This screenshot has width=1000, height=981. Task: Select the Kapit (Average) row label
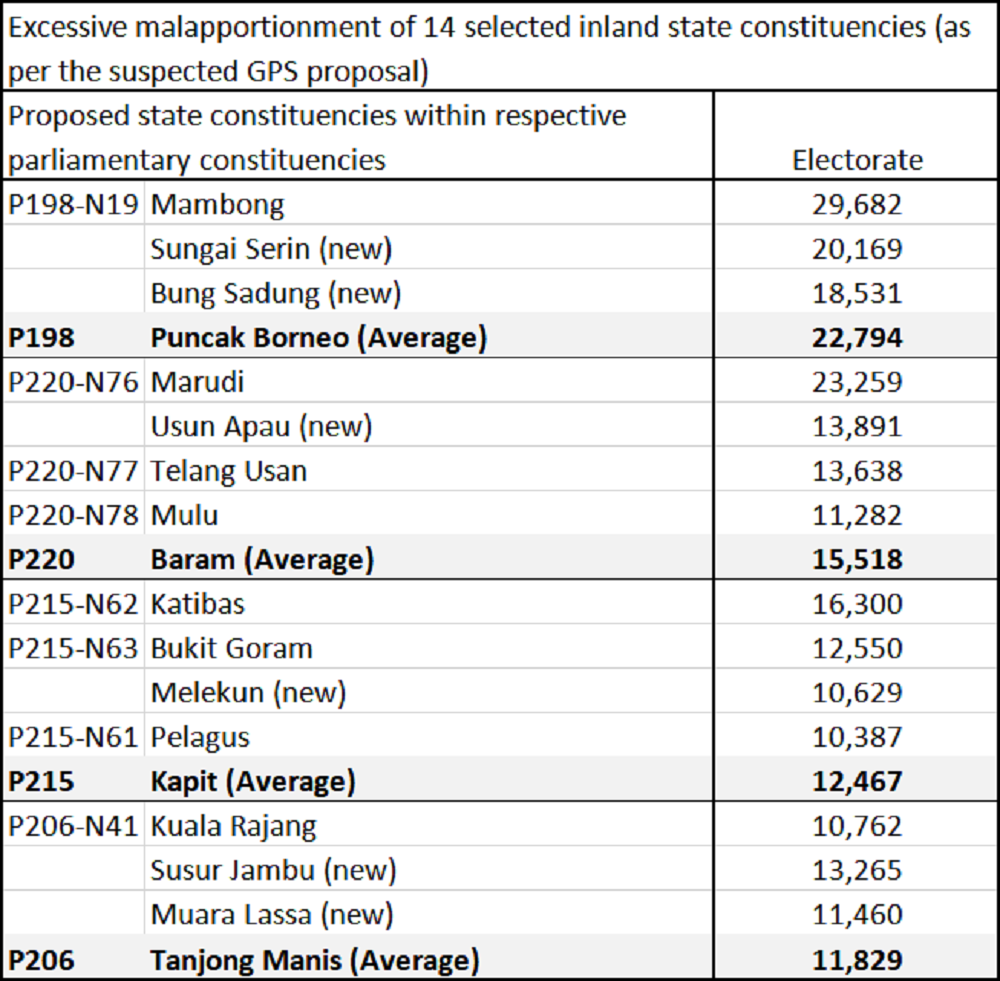coord(252,782)
